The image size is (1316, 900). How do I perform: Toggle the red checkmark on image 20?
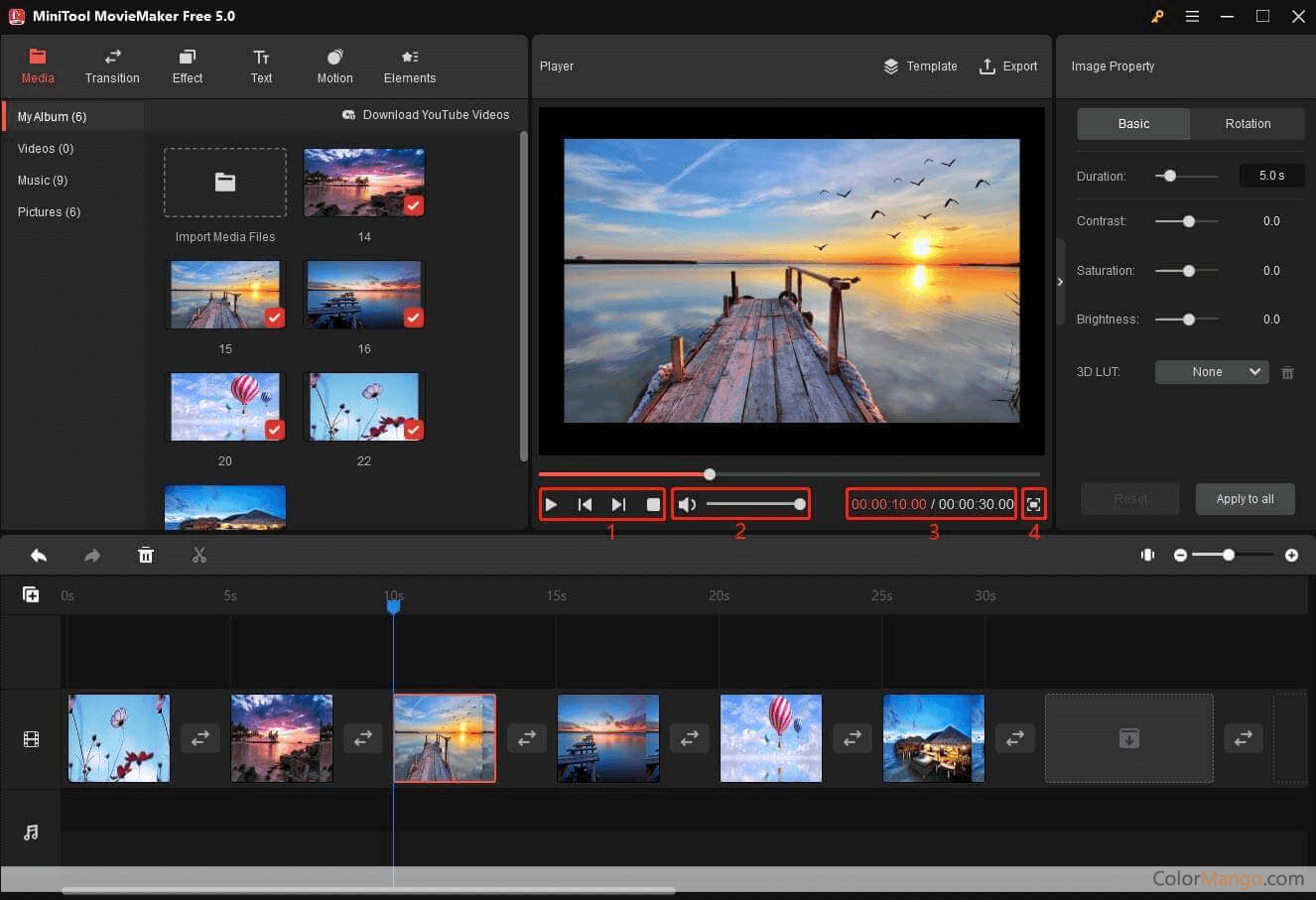pos(274,430)
